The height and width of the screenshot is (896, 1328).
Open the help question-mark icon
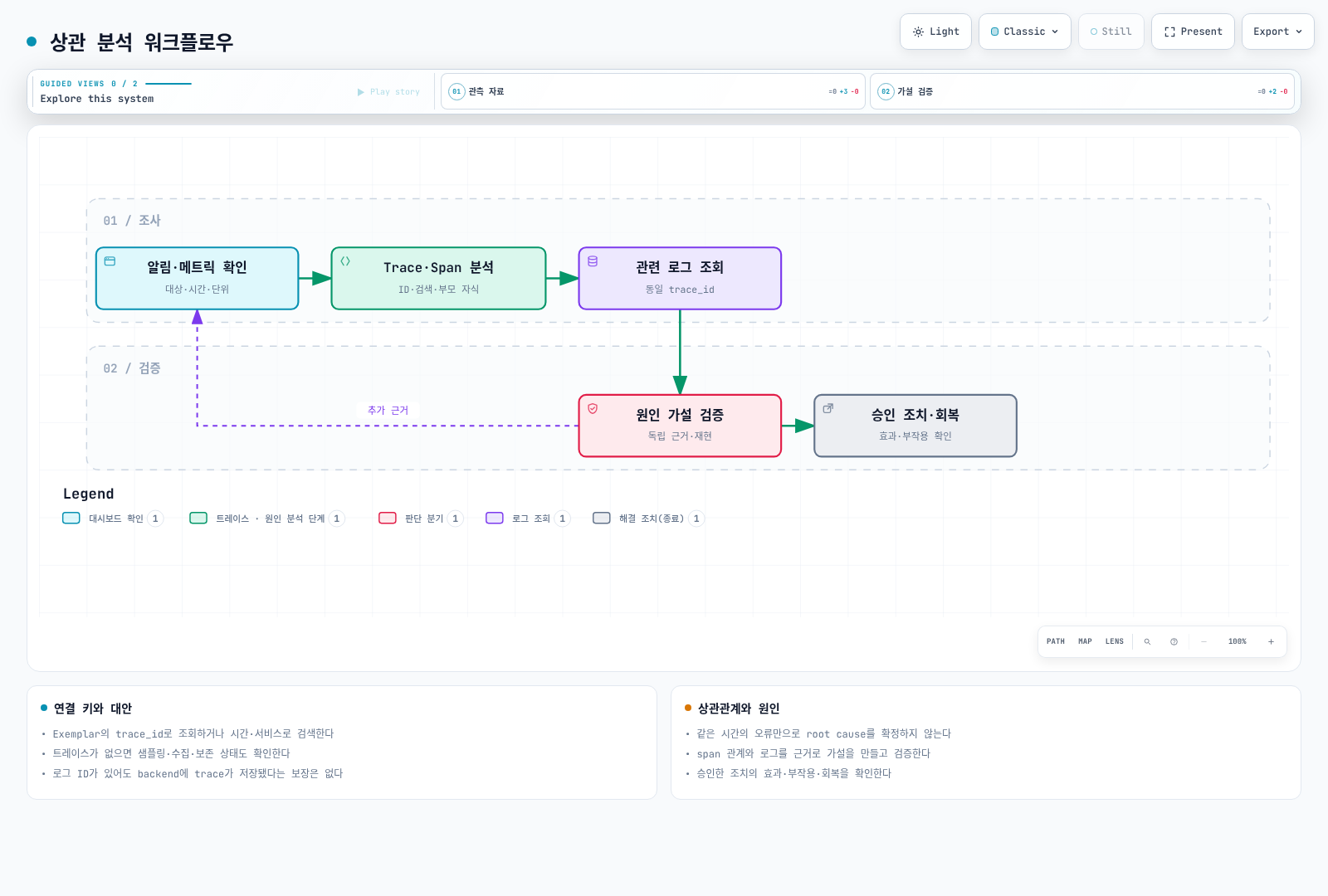click(1174, 641)
